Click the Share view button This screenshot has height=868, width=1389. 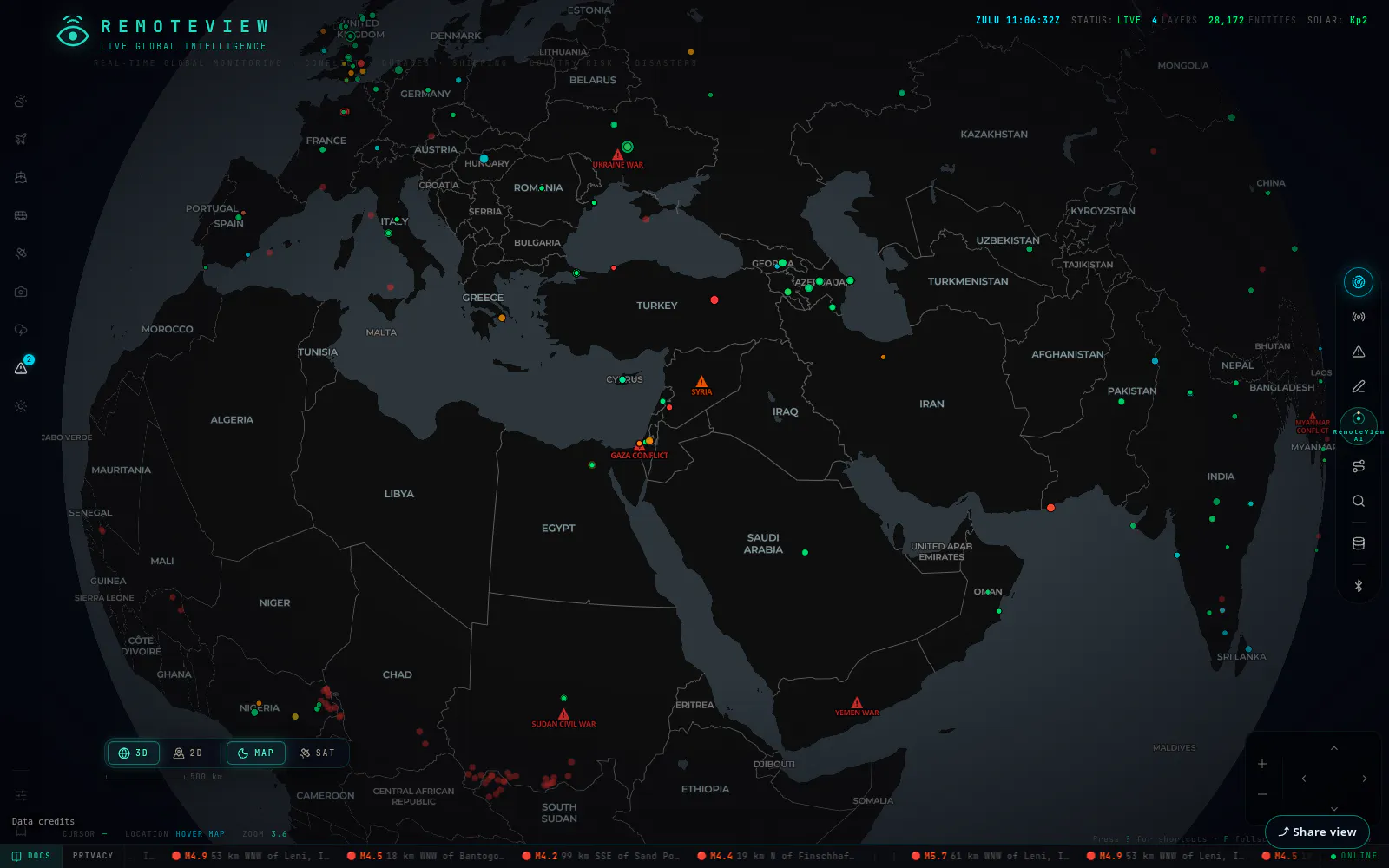(1317, 832)
